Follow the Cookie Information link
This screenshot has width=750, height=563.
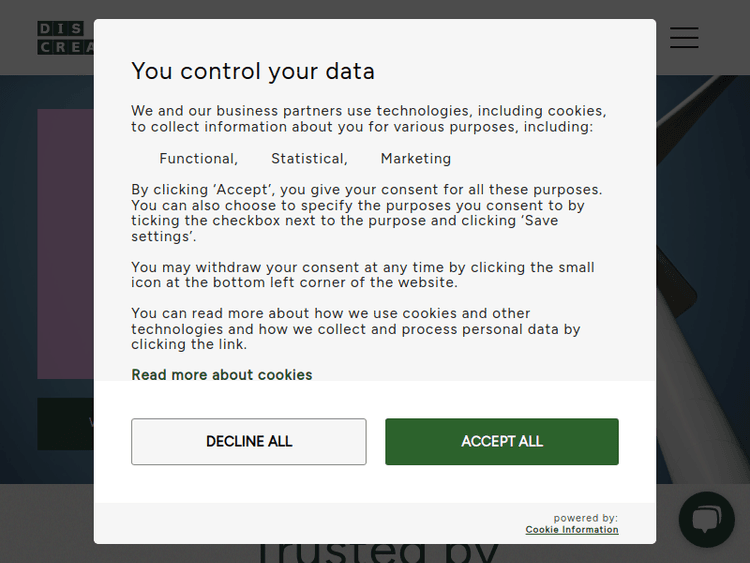[572, 530]
